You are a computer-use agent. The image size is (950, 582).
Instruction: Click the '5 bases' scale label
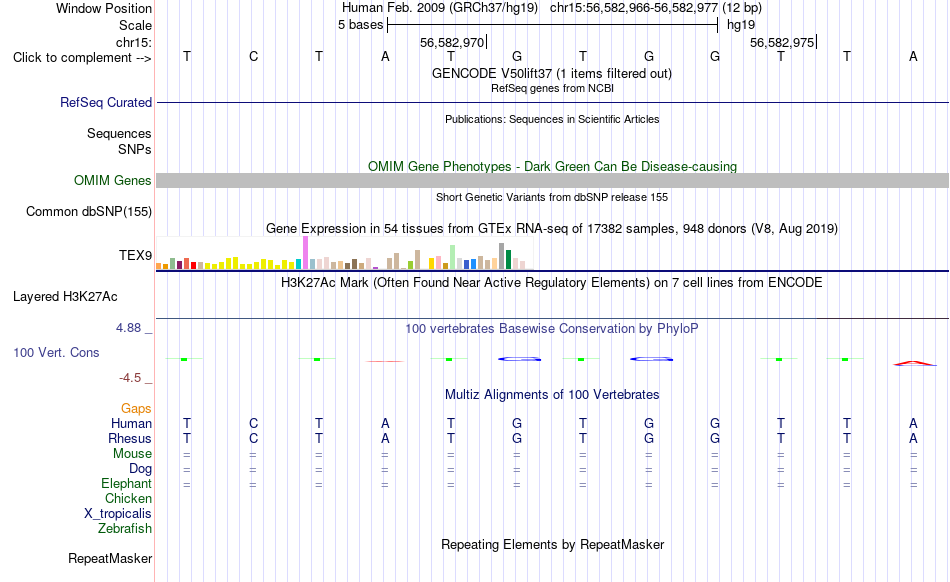coord(360,25)
